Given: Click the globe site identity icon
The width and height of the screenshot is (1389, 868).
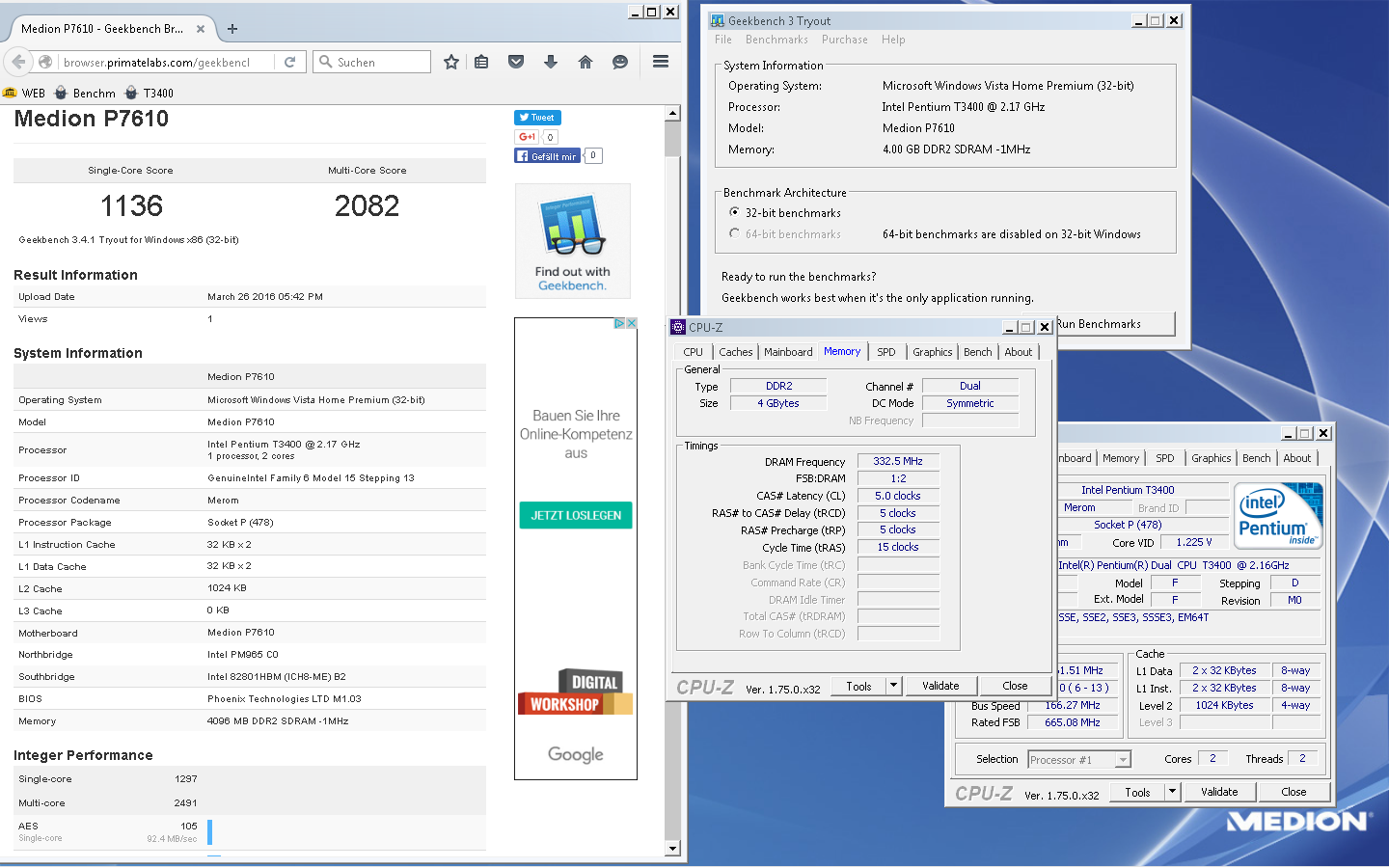Looking at the screenshot, I should click(45, 62).
